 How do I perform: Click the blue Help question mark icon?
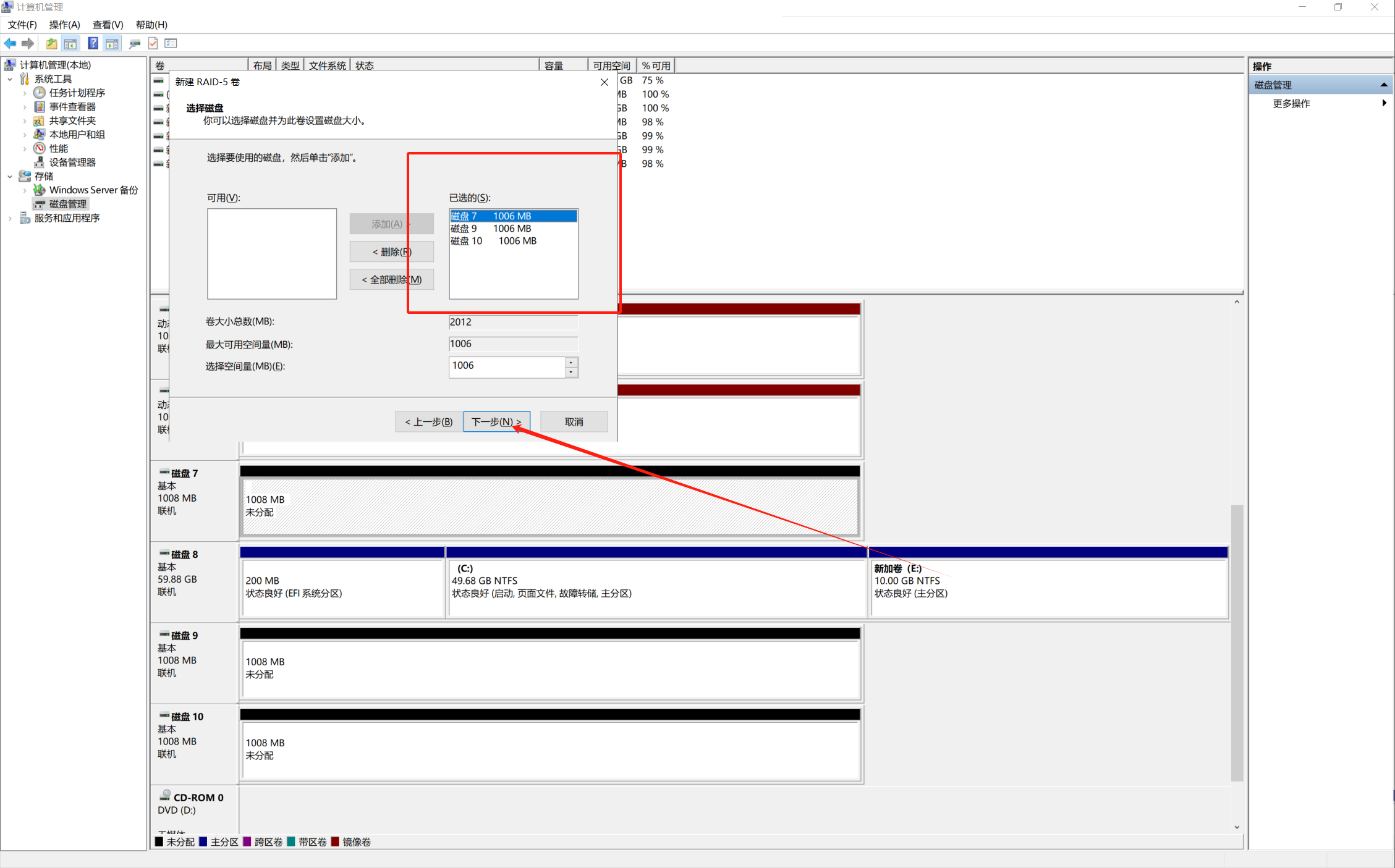[93, 43]
